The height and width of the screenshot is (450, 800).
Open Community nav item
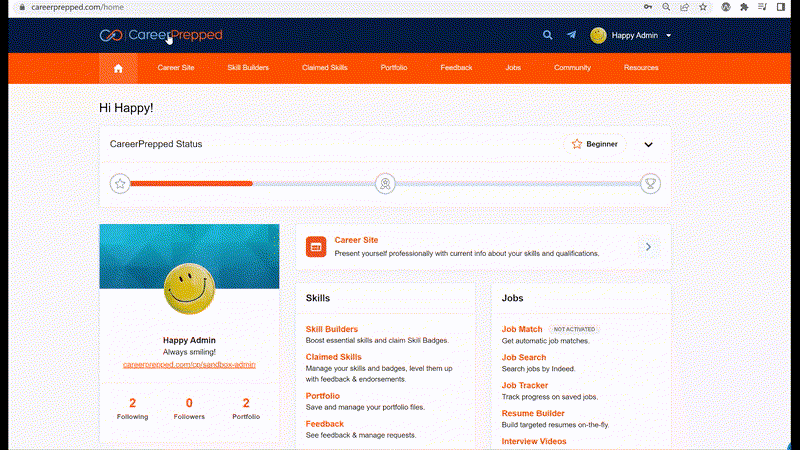[572, 67]
